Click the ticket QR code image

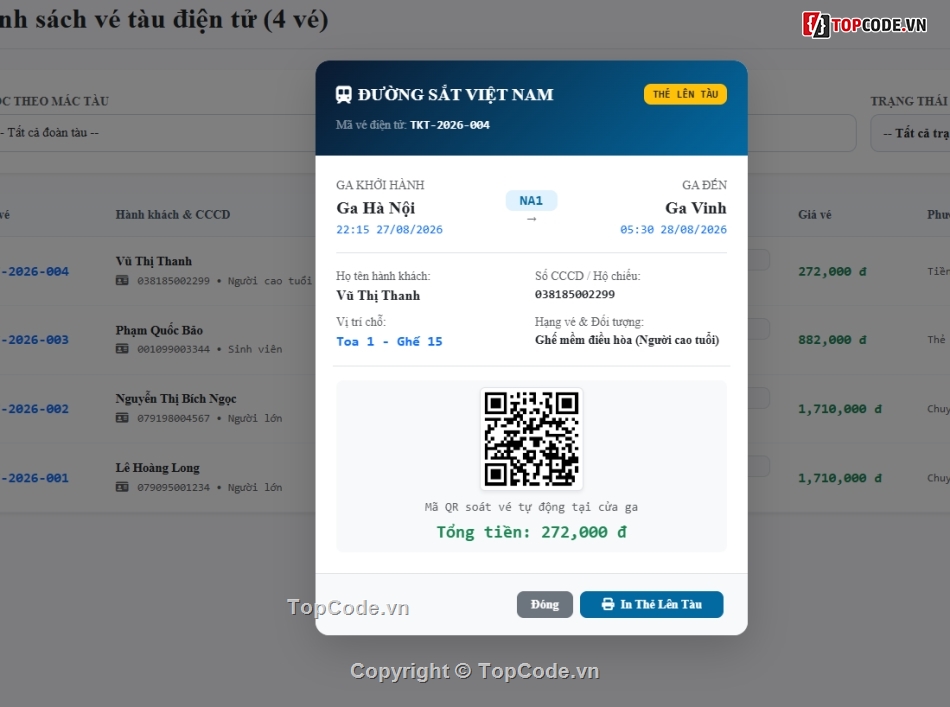tap(531, 439)
